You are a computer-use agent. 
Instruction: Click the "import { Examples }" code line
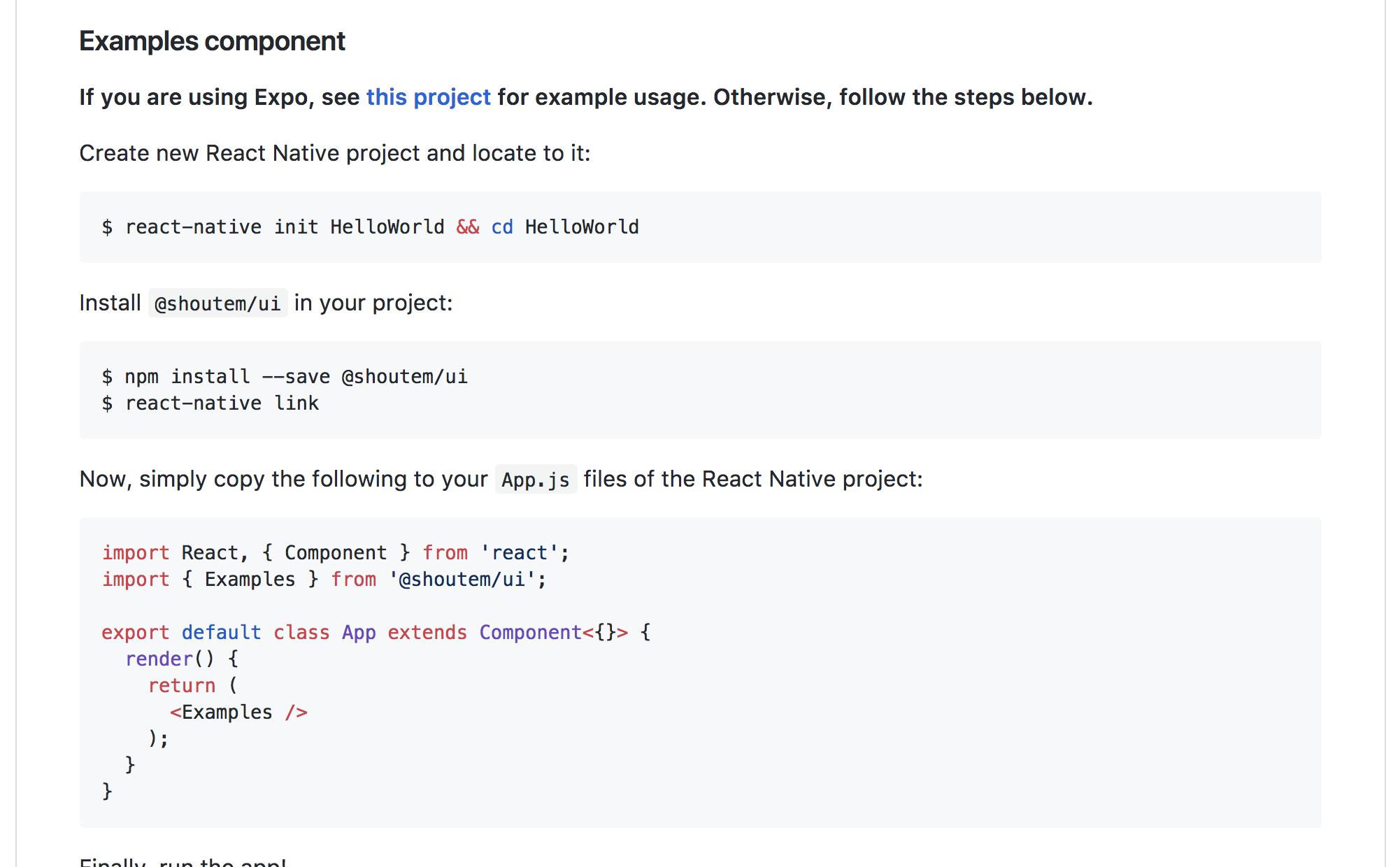[324, 580]
